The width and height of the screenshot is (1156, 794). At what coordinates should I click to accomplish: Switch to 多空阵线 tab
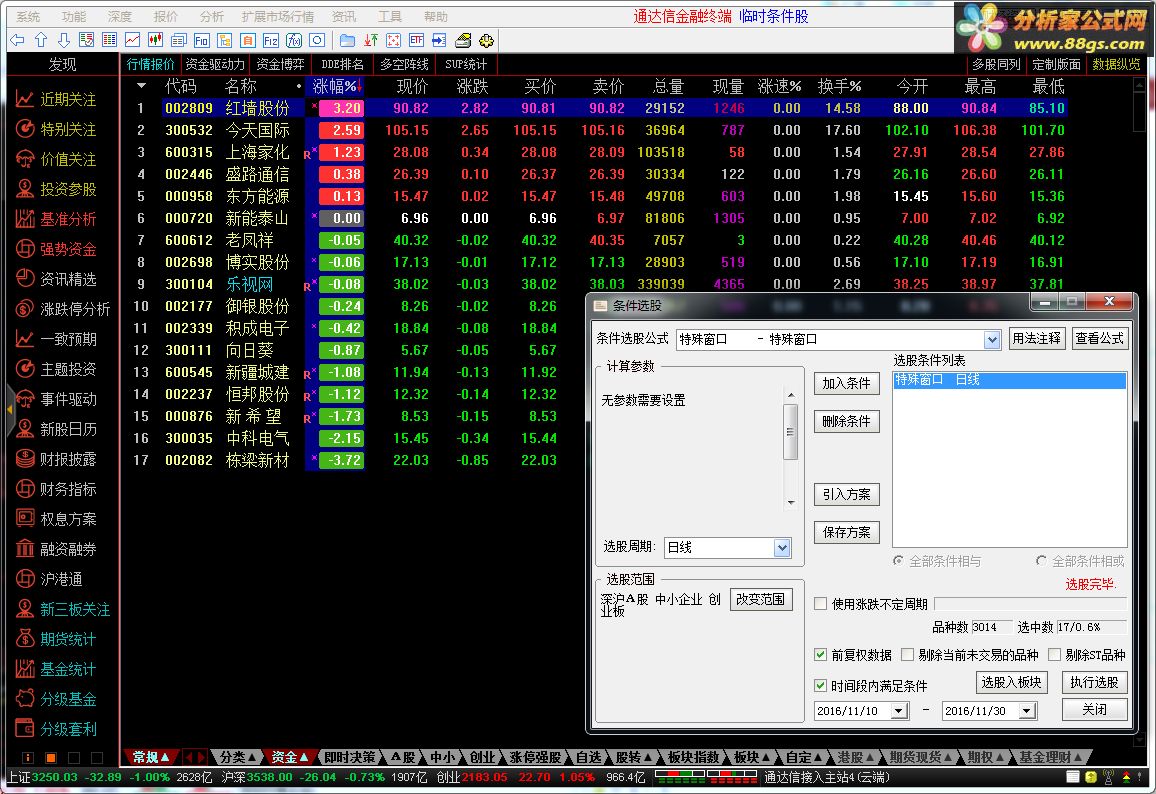pos(405,65)
